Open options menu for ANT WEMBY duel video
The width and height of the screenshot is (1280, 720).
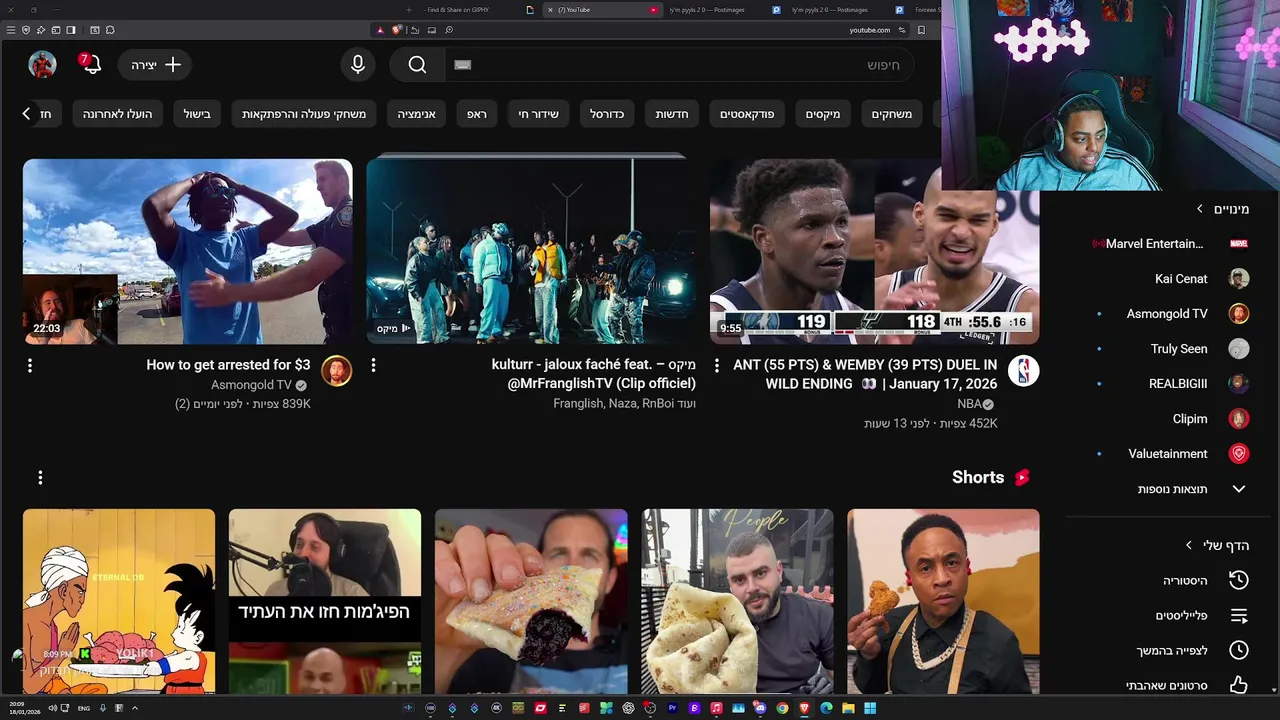[x=716, y=366]
